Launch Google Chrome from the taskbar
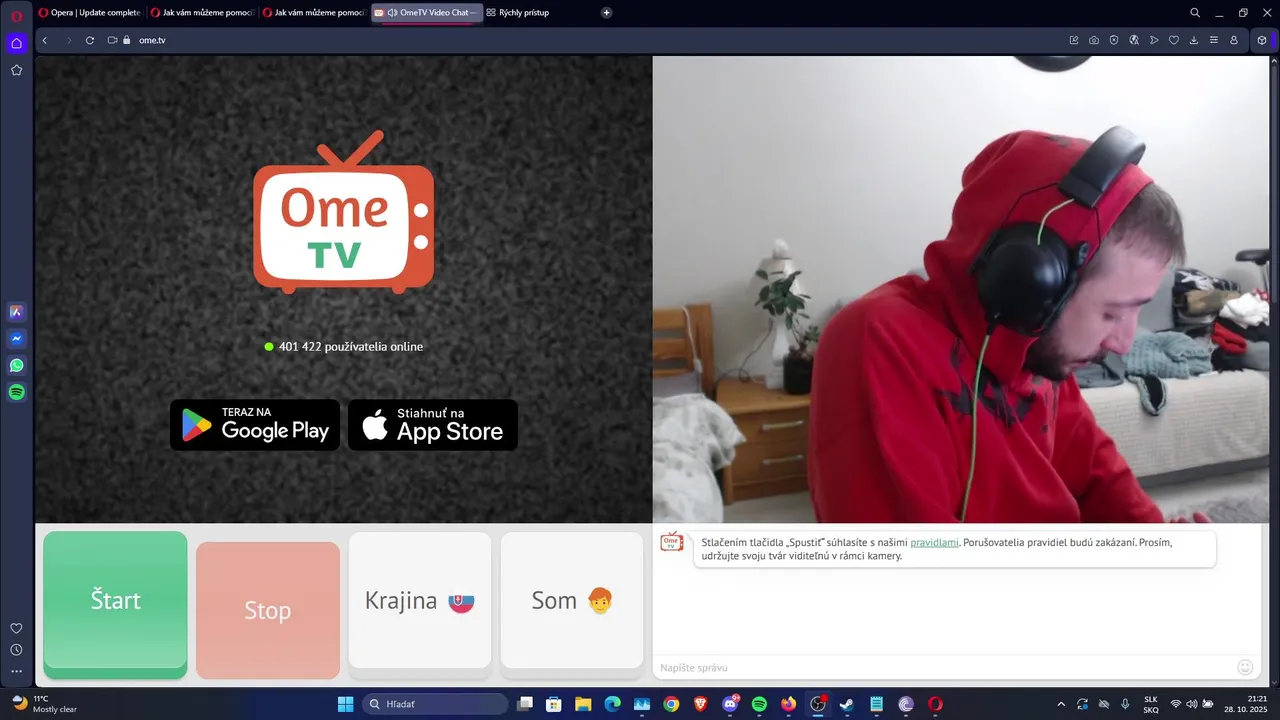 pyautogui.click(x=671, y=704)
